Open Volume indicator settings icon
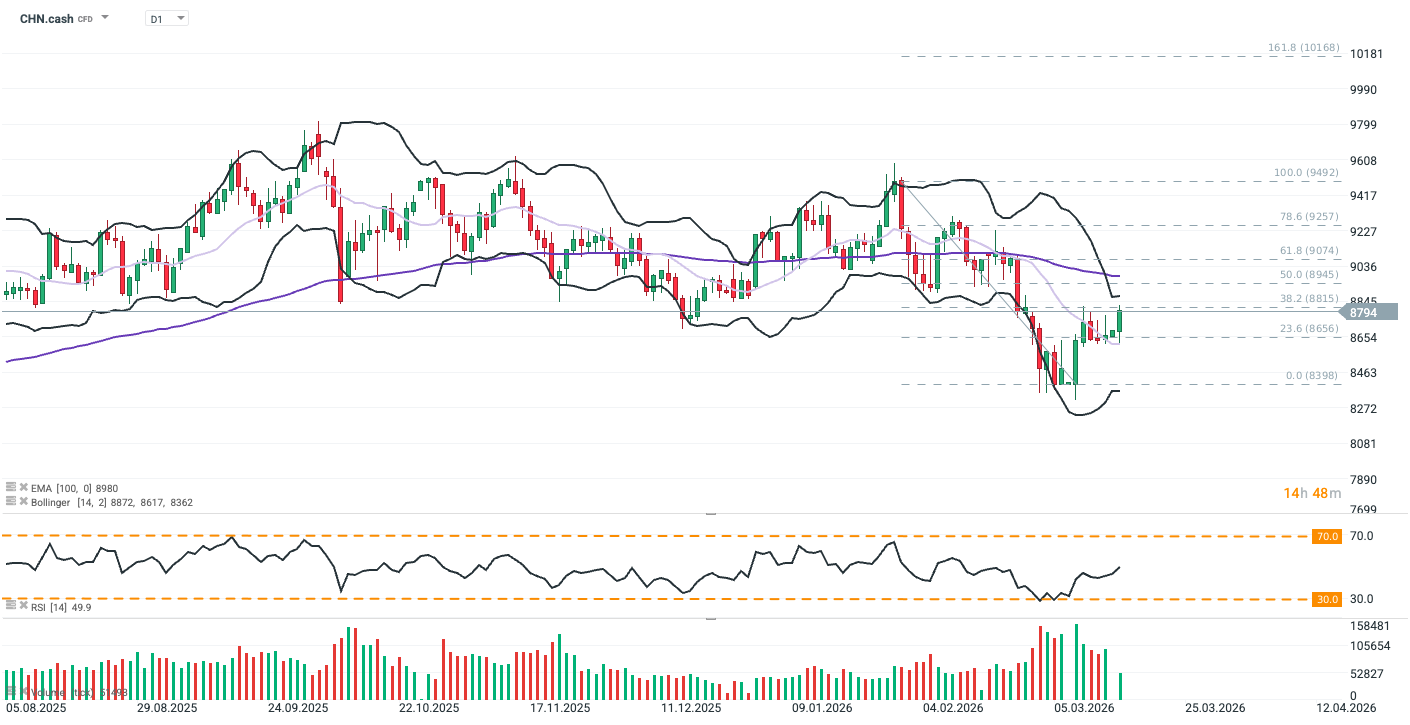The image size is (1410, 725). [10, 692]
